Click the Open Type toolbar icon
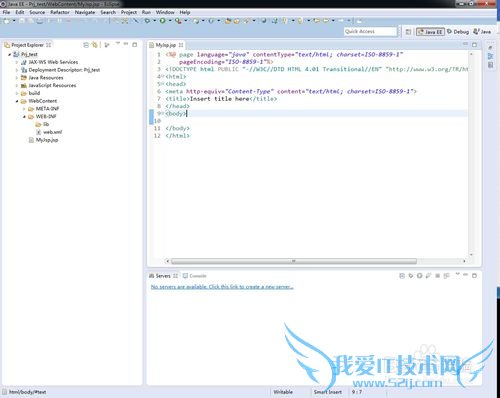500x398 pixels. point(228,21)
